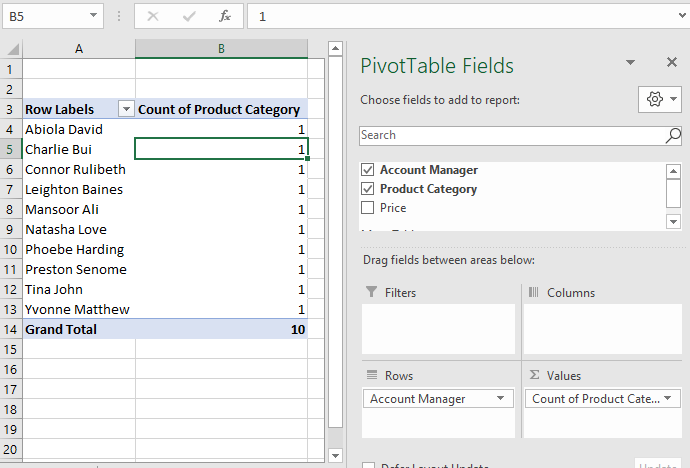Select the Grand Total cell
The image size is (690, 468).
(x=78, y=329)
